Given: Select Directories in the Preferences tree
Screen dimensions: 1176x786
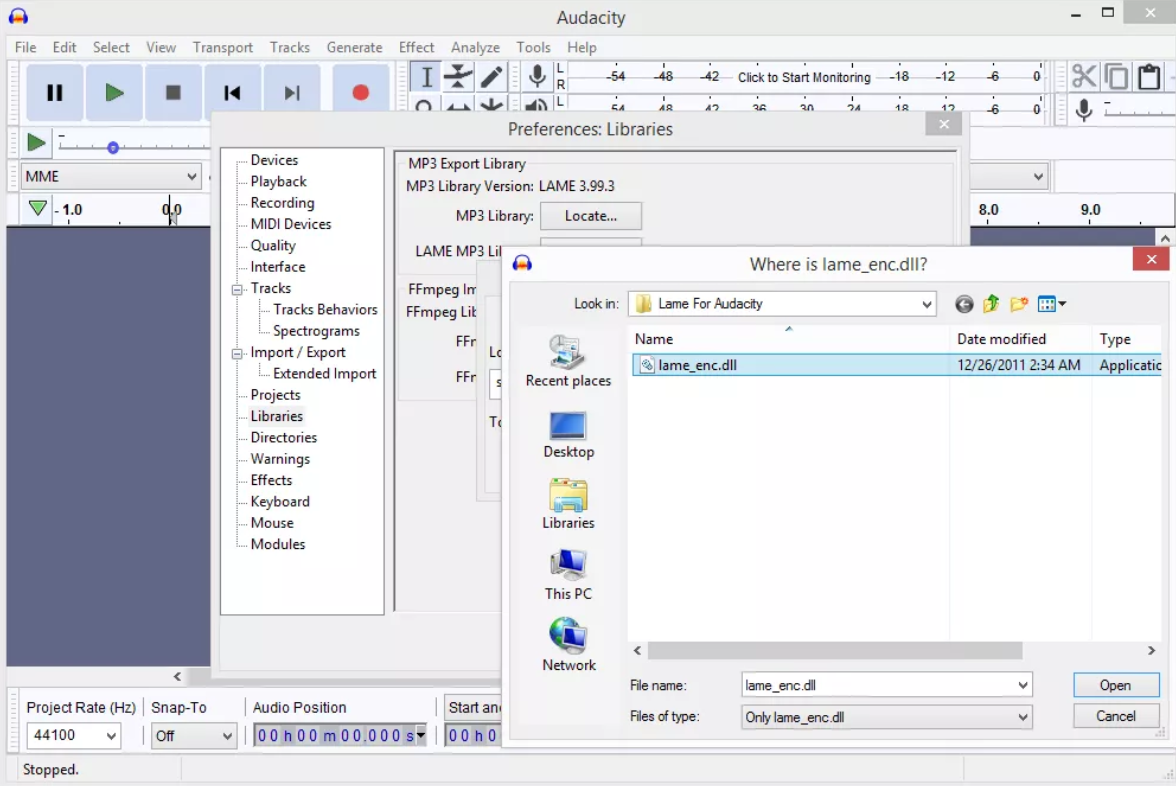Looking at the screenshot, I should click(x=284, y=438).
